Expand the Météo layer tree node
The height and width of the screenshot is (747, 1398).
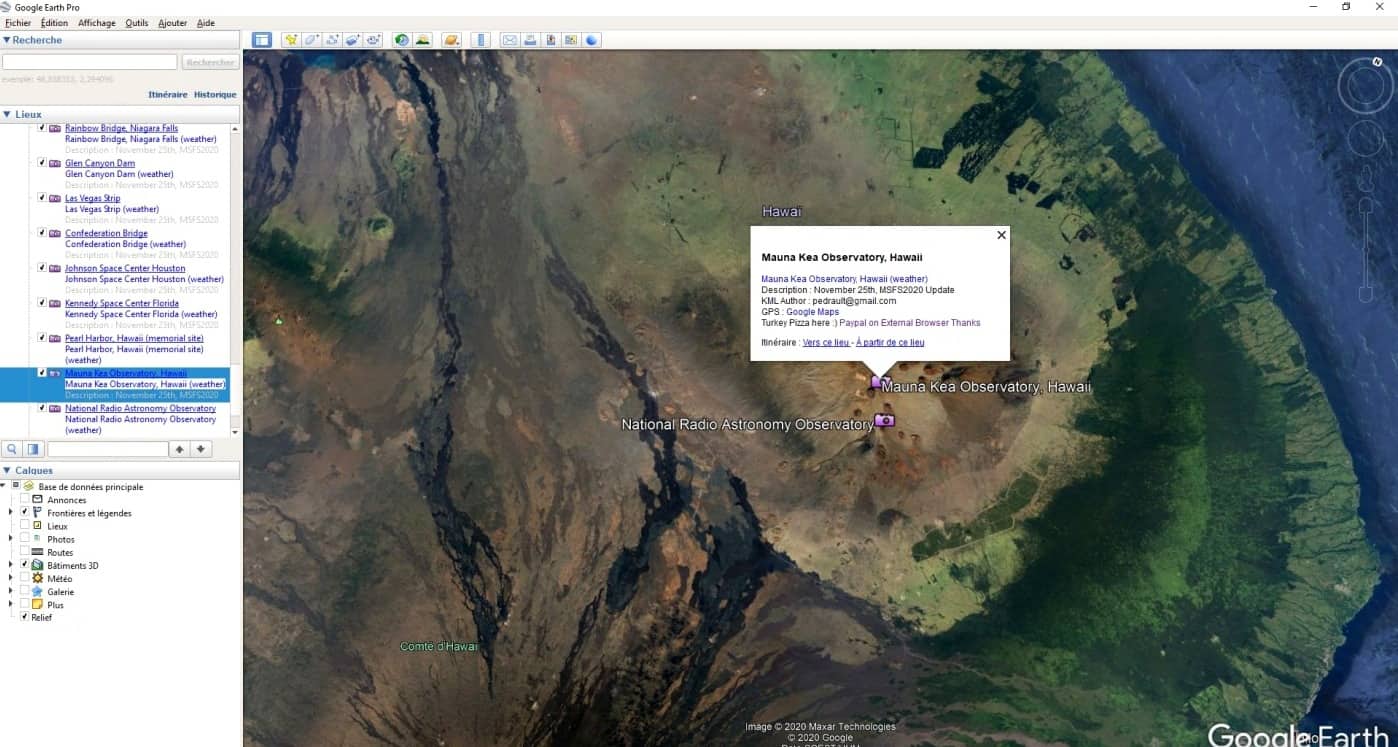[x=11, y=578]
